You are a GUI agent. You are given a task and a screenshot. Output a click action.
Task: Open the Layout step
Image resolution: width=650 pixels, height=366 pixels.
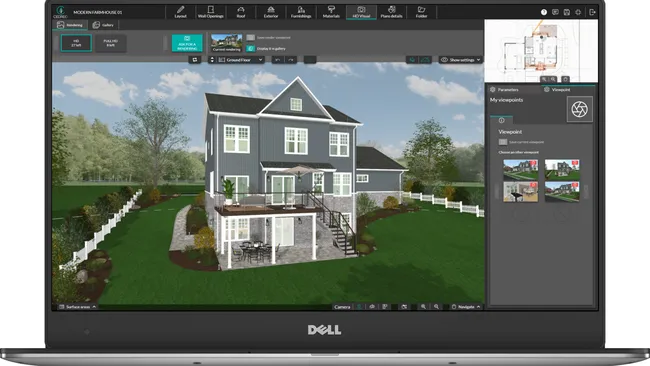(180, 12)
